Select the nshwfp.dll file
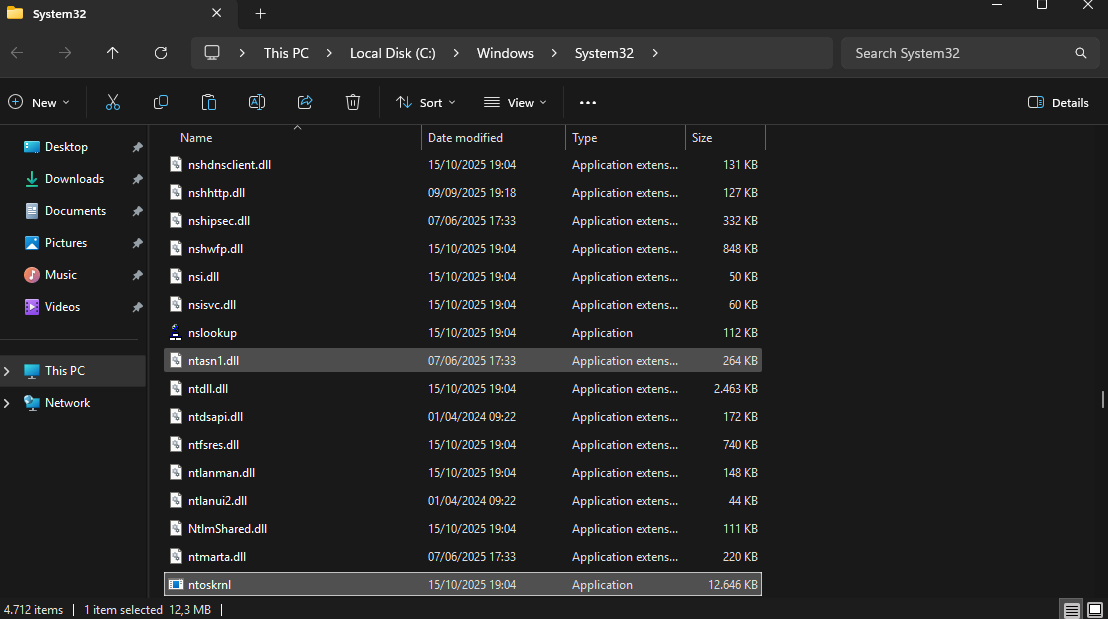 tap(463, 249)
